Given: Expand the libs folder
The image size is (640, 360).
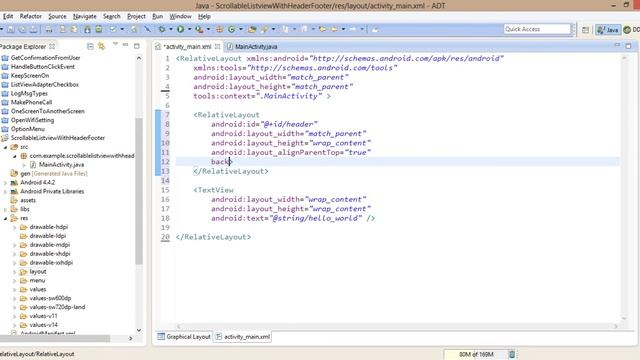Looking at the screenshot, I should pos(6,209).
